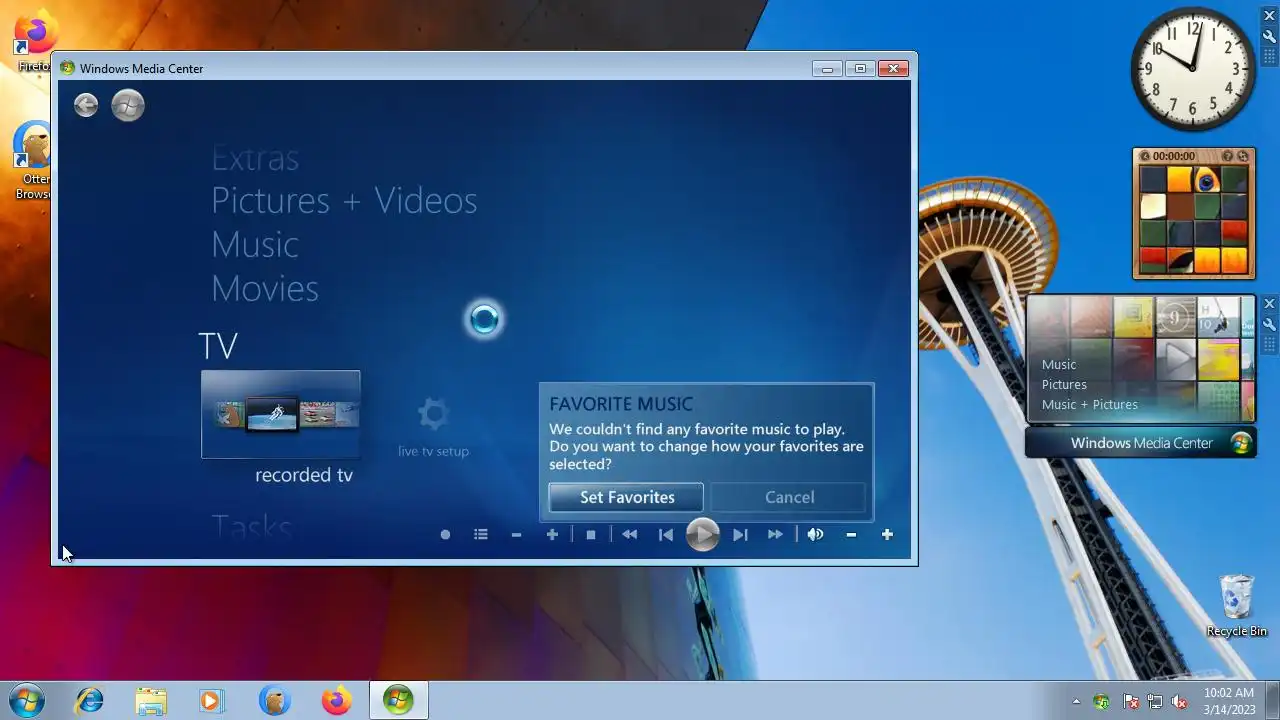This screenshot has height=720, width=1280.
Task: Select Movies in the Media Center menu
Action: 265,289
